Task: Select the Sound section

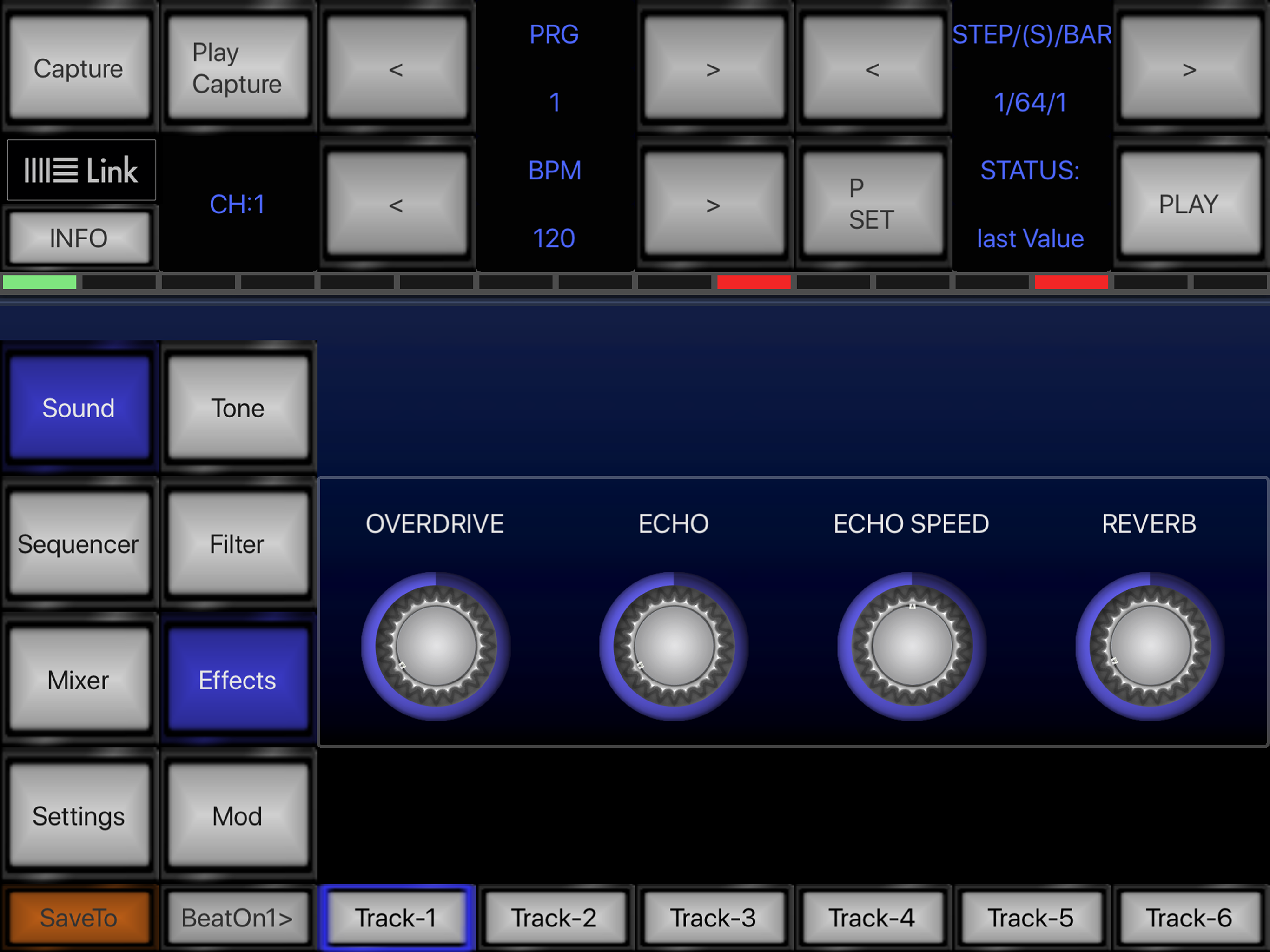Action: tap(79, 408)
